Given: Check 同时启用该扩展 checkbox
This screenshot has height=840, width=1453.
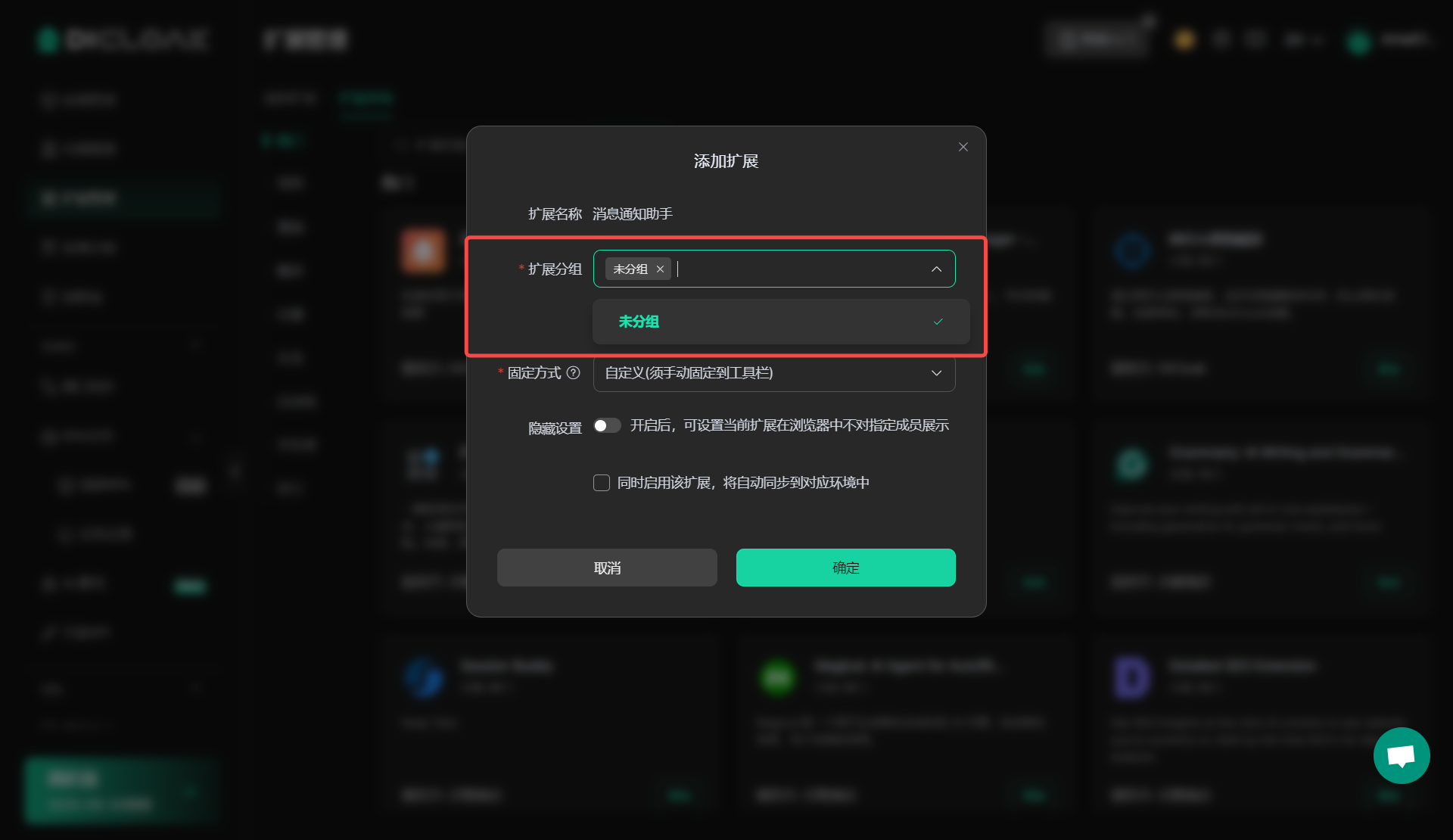Looking at the screenshot, I should [x=602, y=483].
